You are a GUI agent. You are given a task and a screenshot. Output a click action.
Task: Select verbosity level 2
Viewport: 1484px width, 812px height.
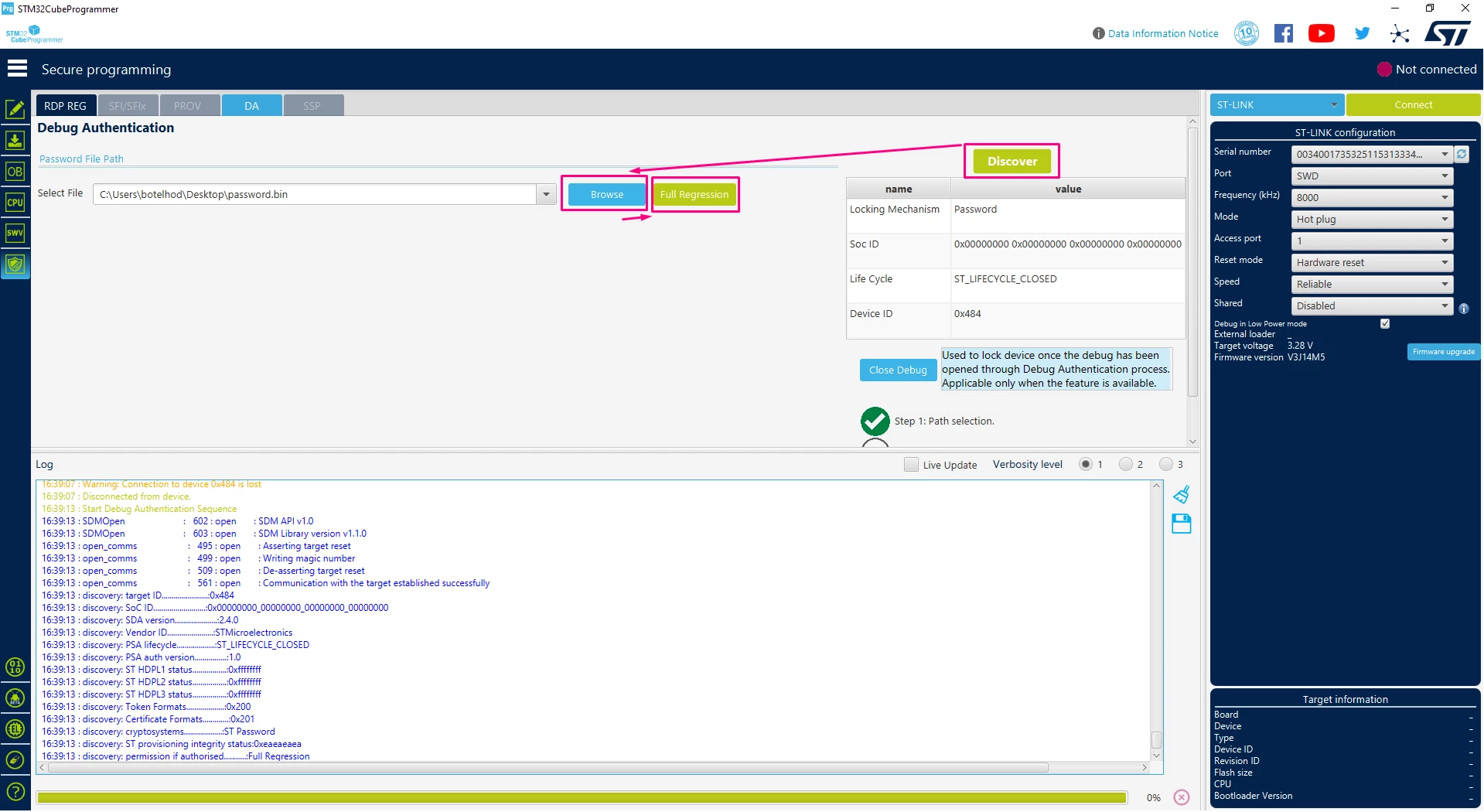[x=1126, y=465]
